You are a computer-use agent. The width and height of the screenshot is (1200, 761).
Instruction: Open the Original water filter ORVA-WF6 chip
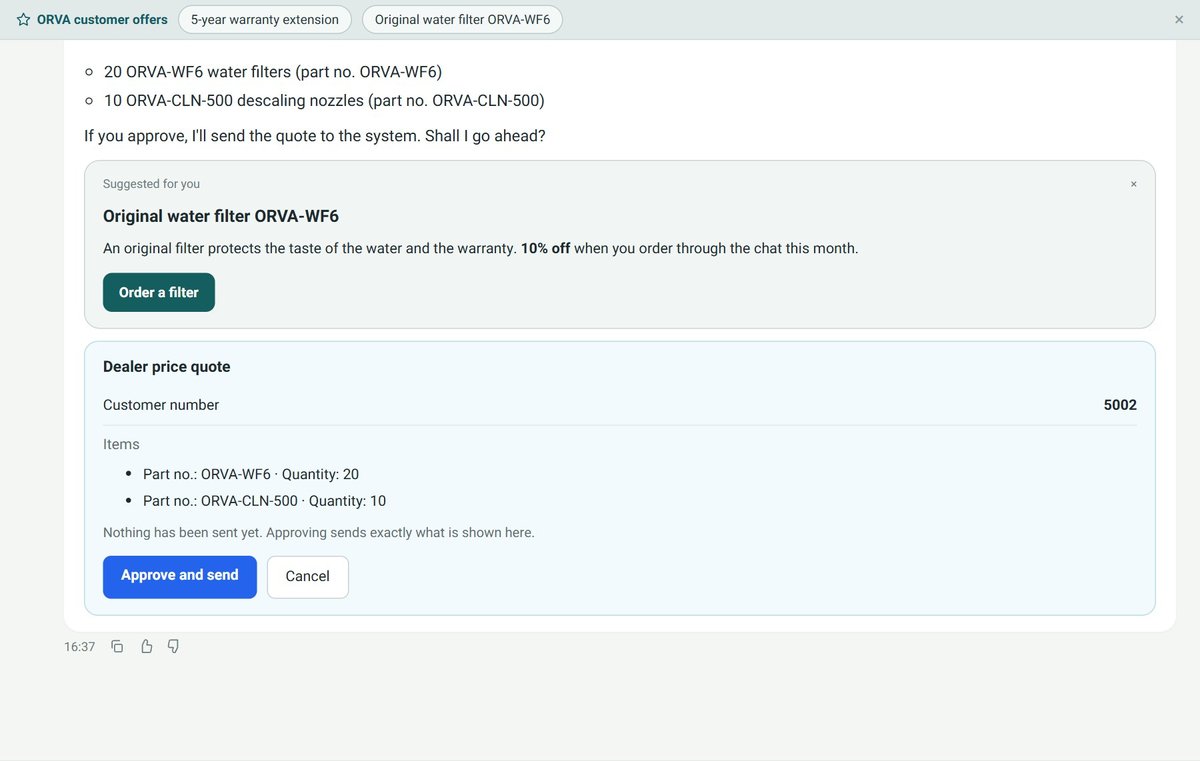[x=462, y=20]
